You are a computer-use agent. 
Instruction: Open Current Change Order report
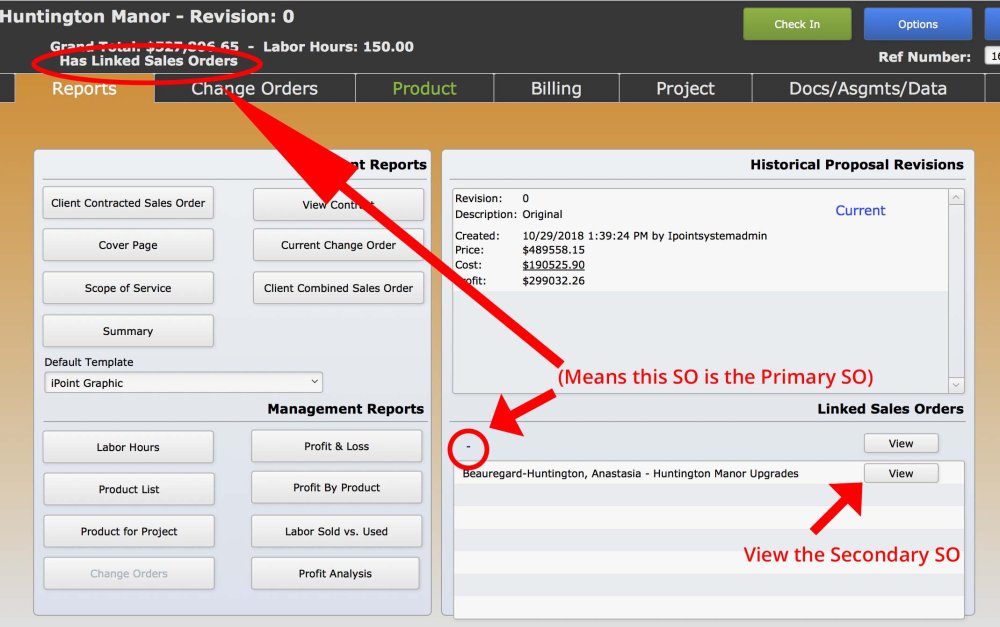coord(338,245)
